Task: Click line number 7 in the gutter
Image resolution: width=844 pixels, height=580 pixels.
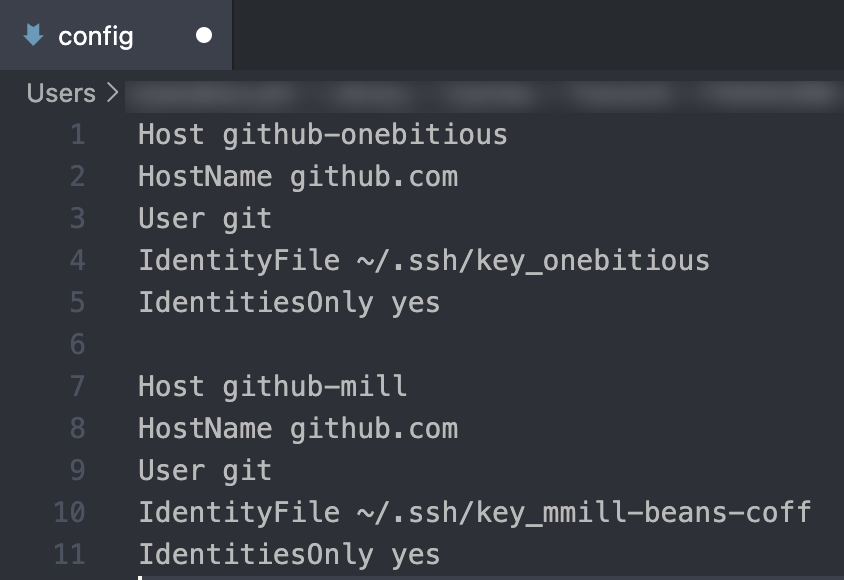Action: pyautogui.click(x=78, y=386)
